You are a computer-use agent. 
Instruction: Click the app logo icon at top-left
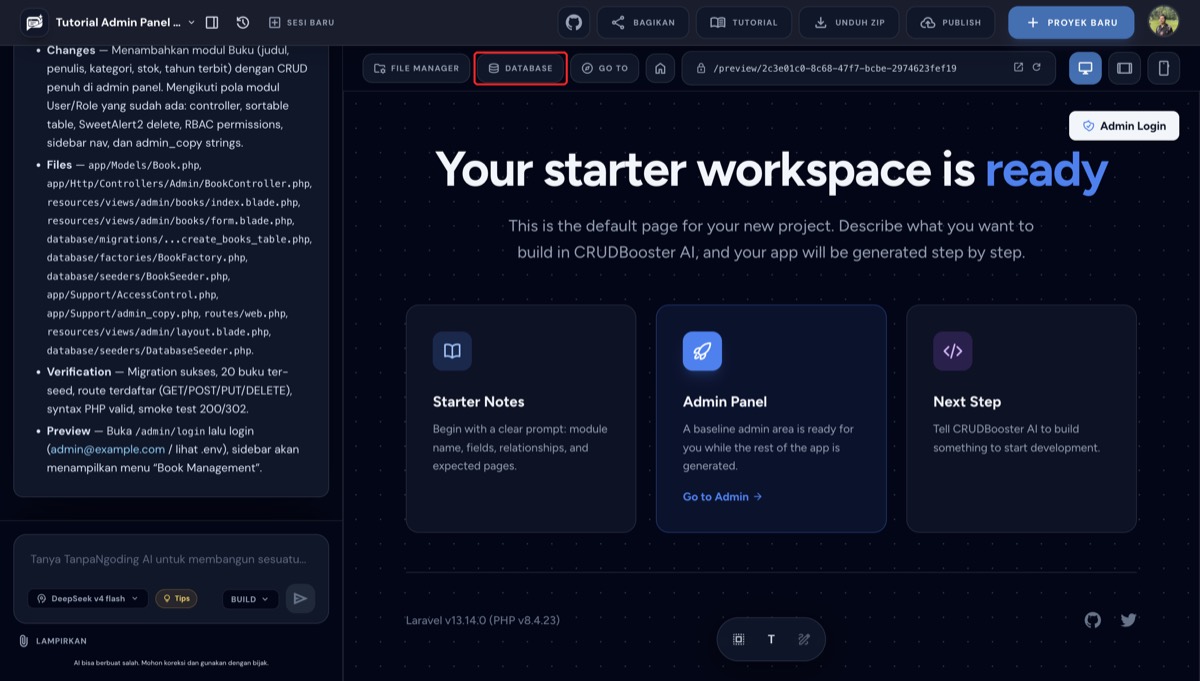pyautogui.click(x=34, y=22)
